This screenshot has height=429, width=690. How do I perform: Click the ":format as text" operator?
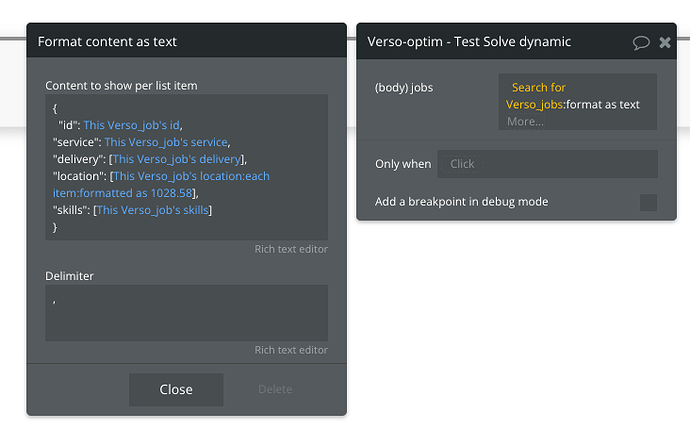(x=602, y=104)
